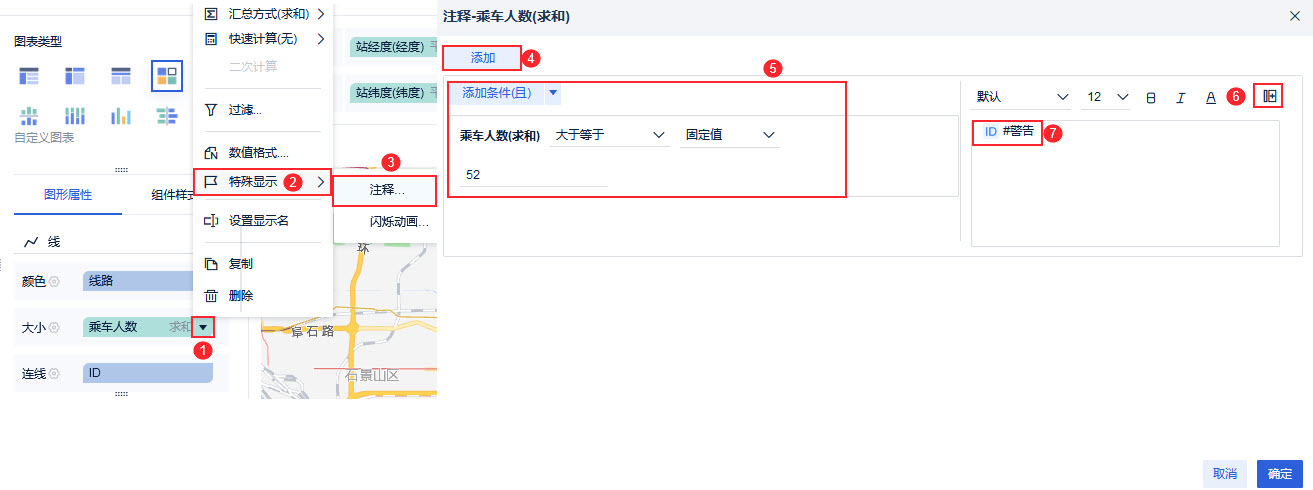Viewport: 1313px width, 490px height.
Task: Open the 特殊显示 submenu
Action: tap(263, 182)
